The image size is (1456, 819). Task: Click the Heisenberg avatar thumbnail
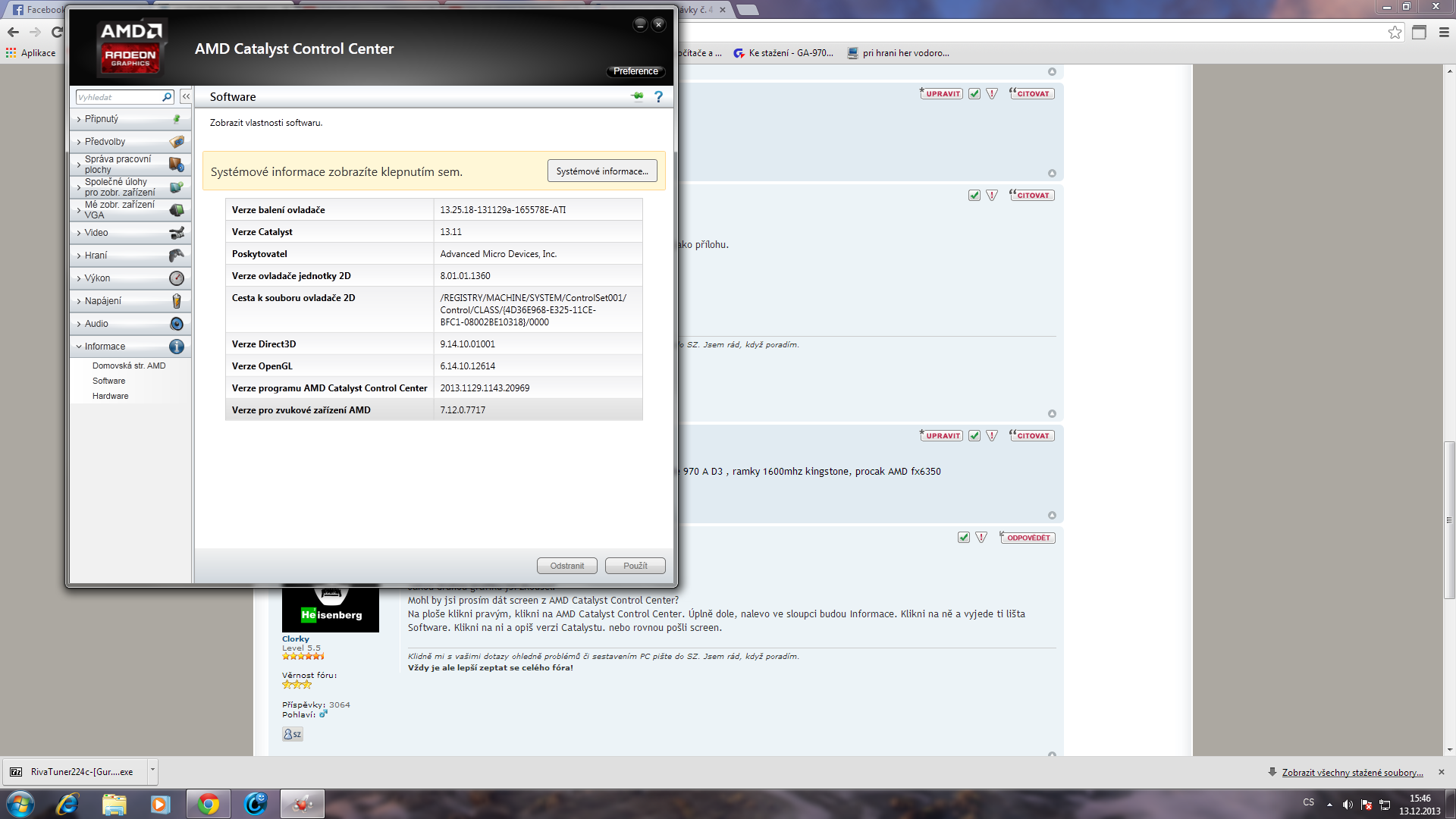(331, 608)
